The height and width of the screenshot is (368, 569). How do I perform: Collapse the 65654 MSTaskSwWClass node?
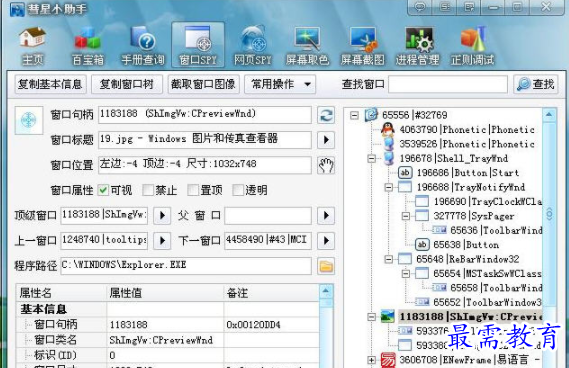[x=406, y=274]
